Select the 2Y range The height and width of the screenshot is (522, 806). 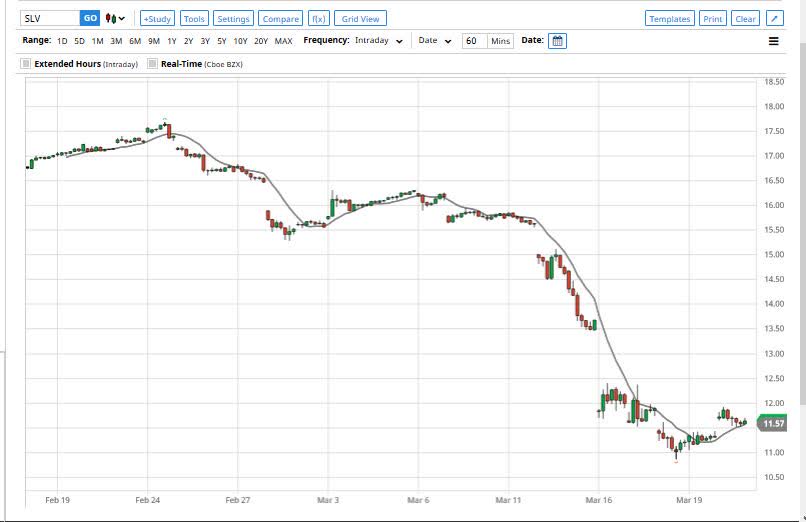coord(189,41)
